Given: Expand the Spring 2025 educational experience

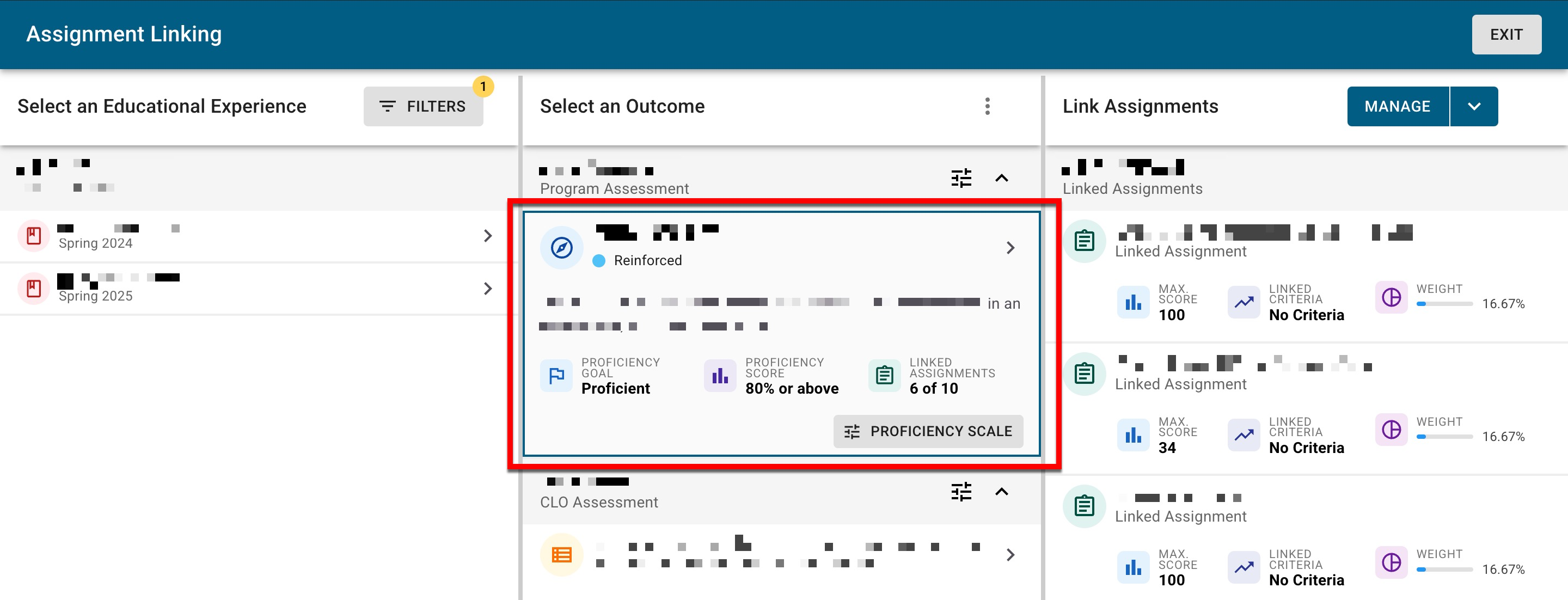Looking at the screenshot, I should click(488, 289).
